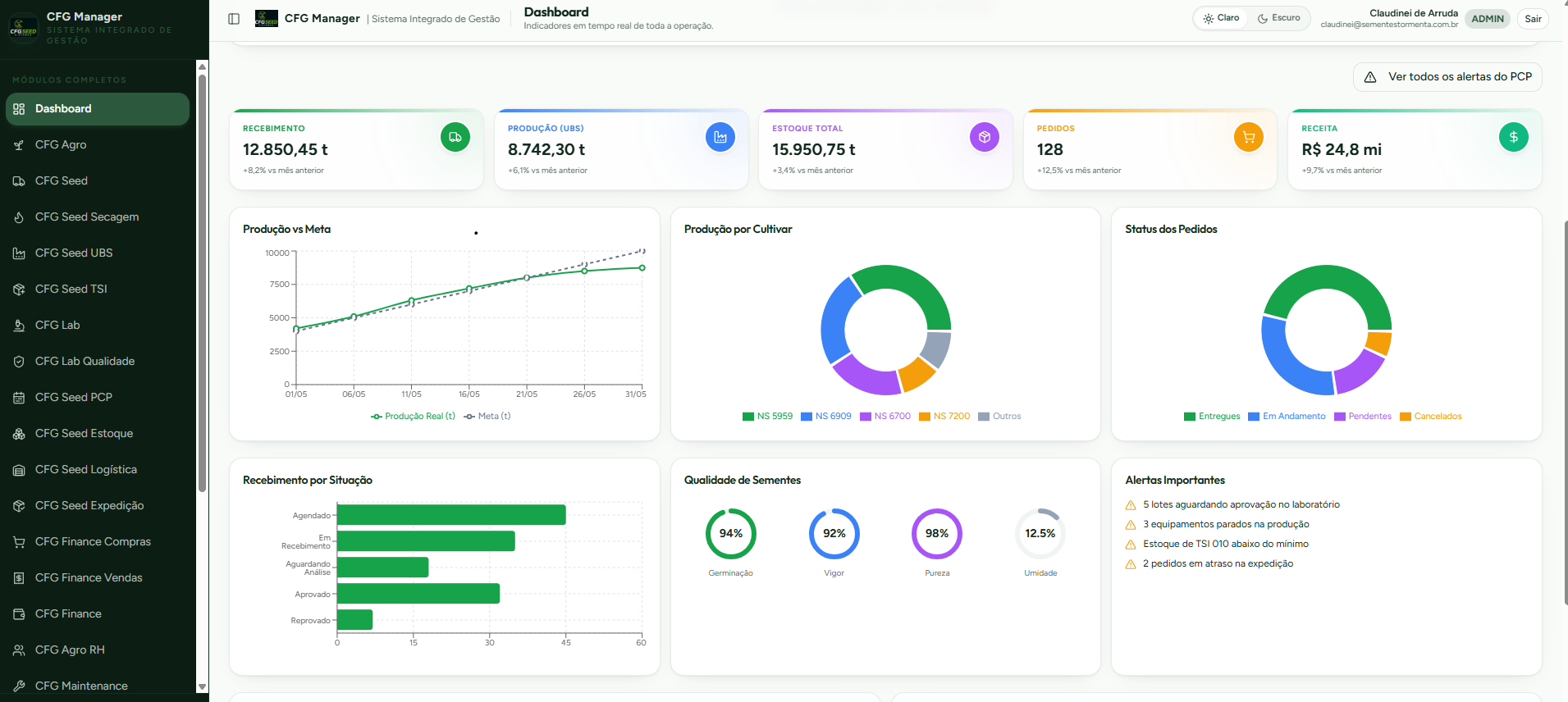
Task: Click the CFG Lab microscope icon
Action: coord(19,326)
